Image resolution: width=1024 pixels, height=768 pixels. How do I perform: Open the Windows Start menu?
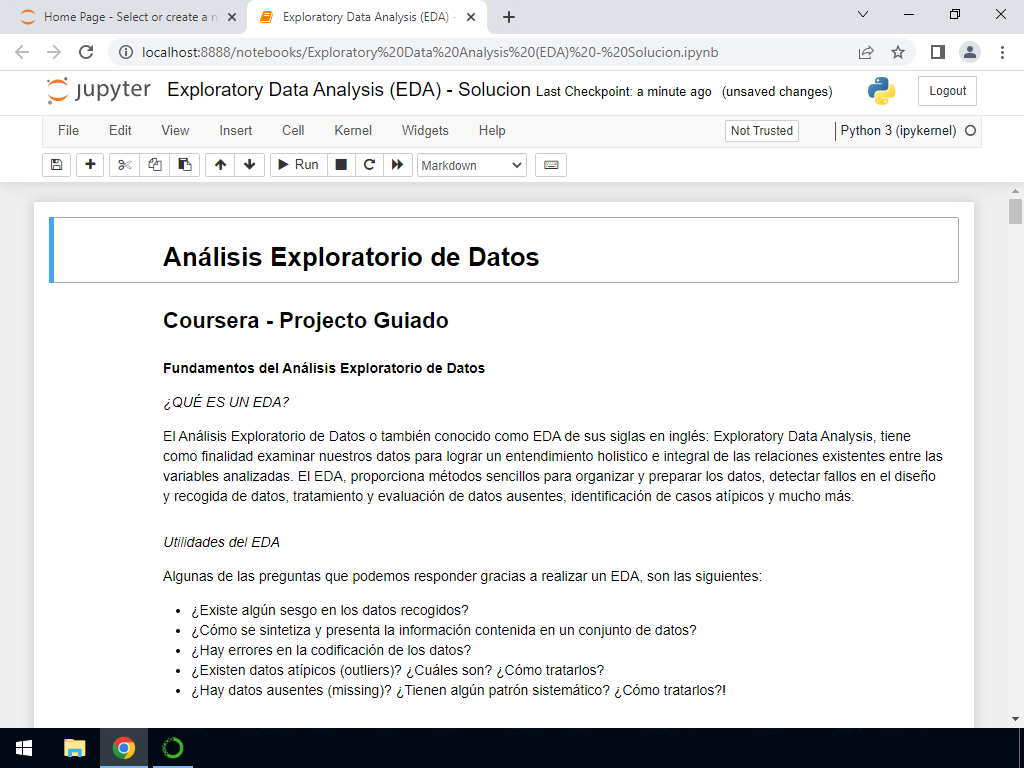click(x=24, y=748)
